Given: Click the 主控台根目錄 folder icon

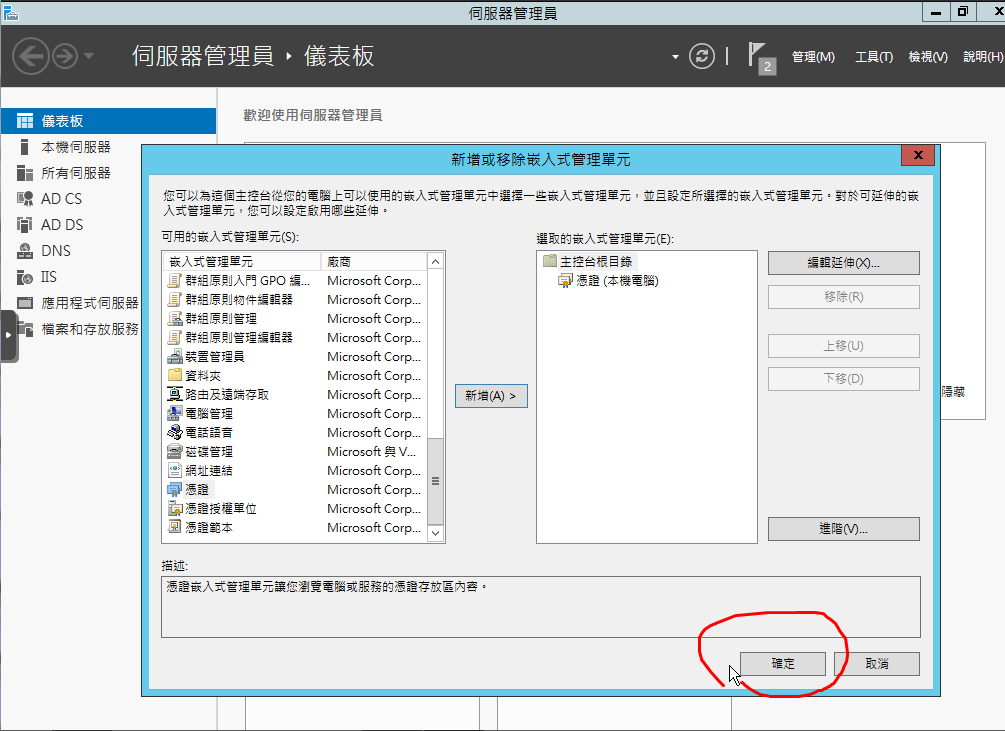Looking at the screenshot, I should [x=550, y=261].
